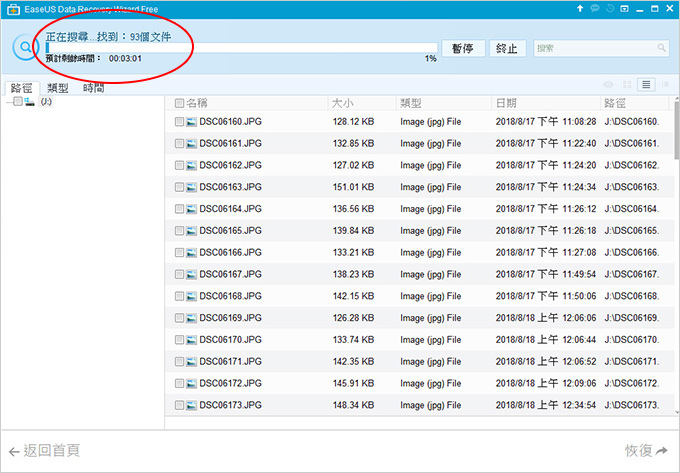680x473 pixels.
Task: Check the select-all checkbox beside 名稱
Action: tap(179, 103)
